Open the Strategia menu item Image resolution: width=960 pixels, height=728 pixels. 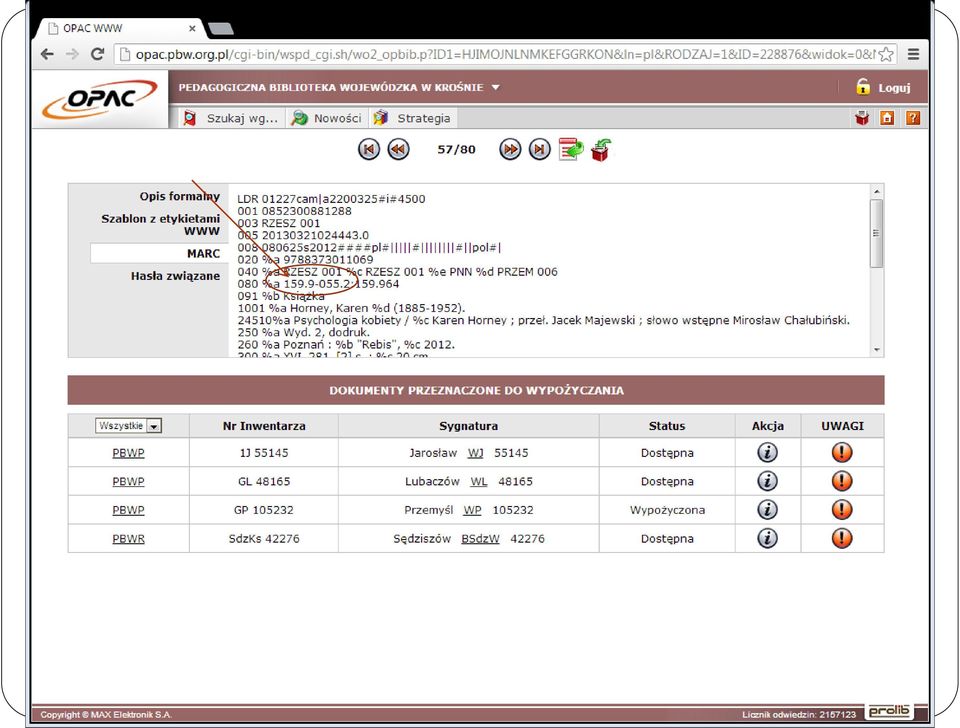414,118
